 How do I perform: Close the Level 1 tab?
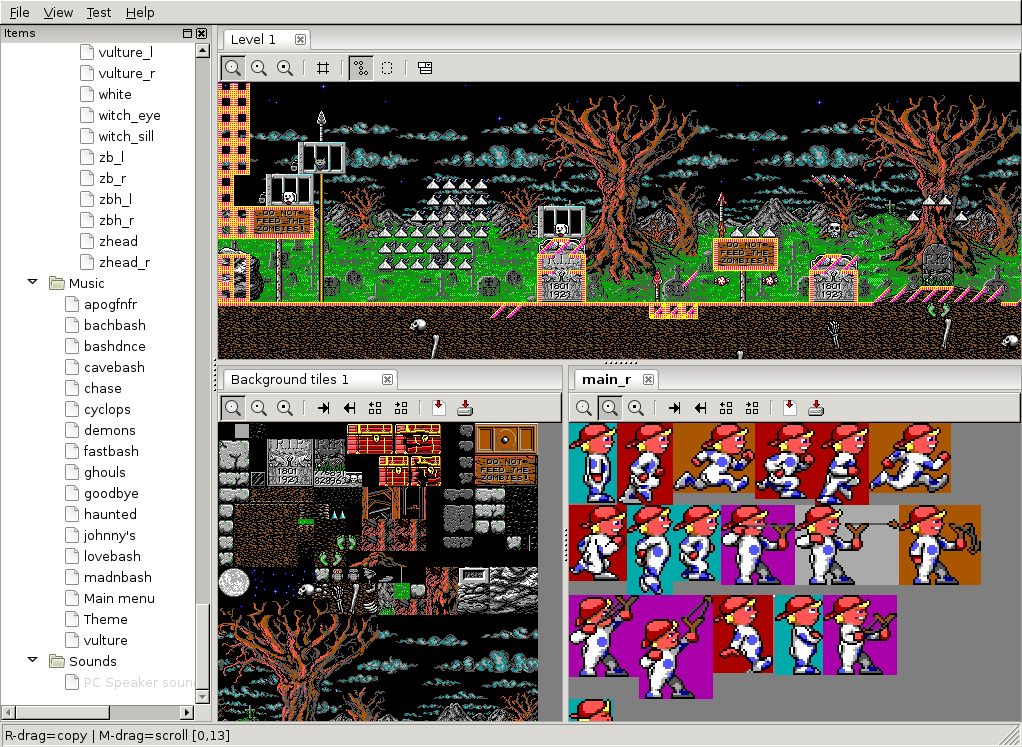click(300, 39)
